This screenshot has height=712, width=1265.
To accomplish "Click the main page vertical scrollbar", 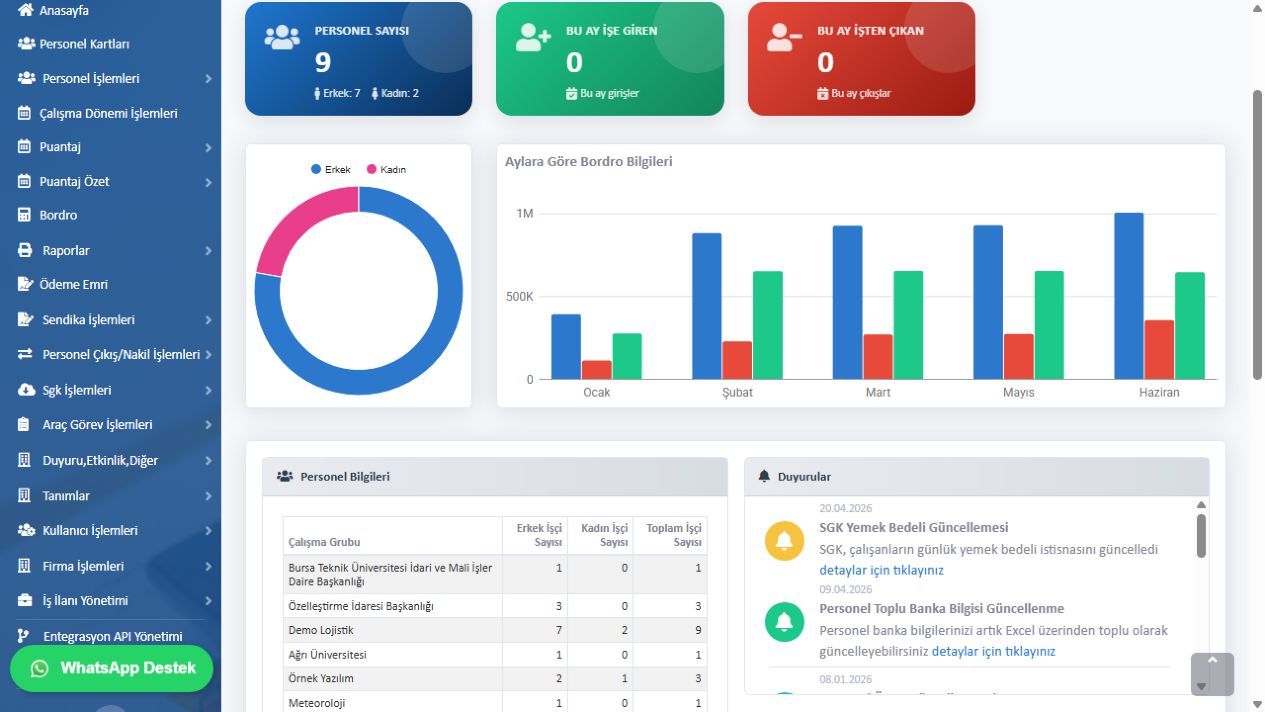I will coord(1258,235).
